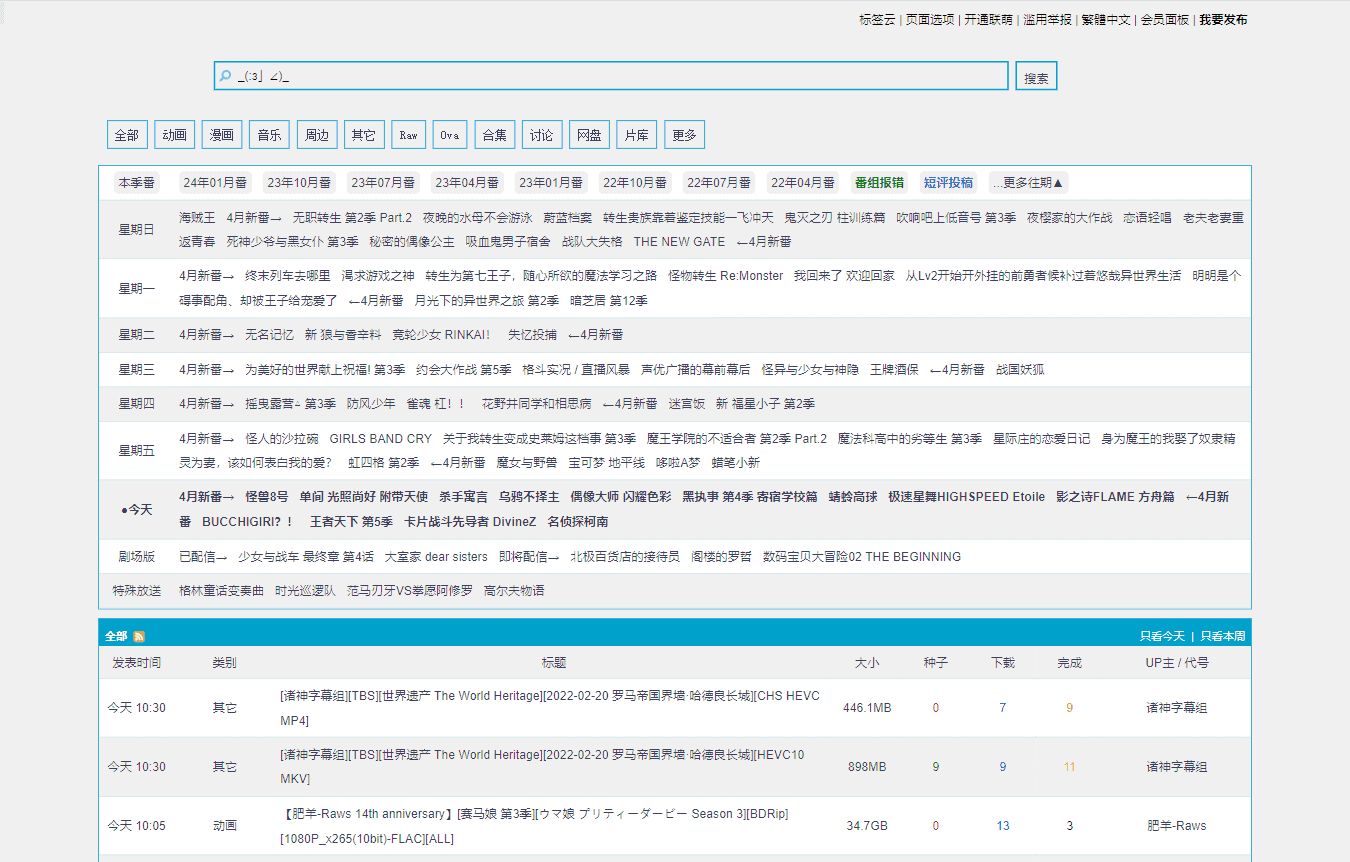This screenshot has height=862, width=1350.
Task: Open the 海贼王 anime link
Action: click(x=197, y=217)
